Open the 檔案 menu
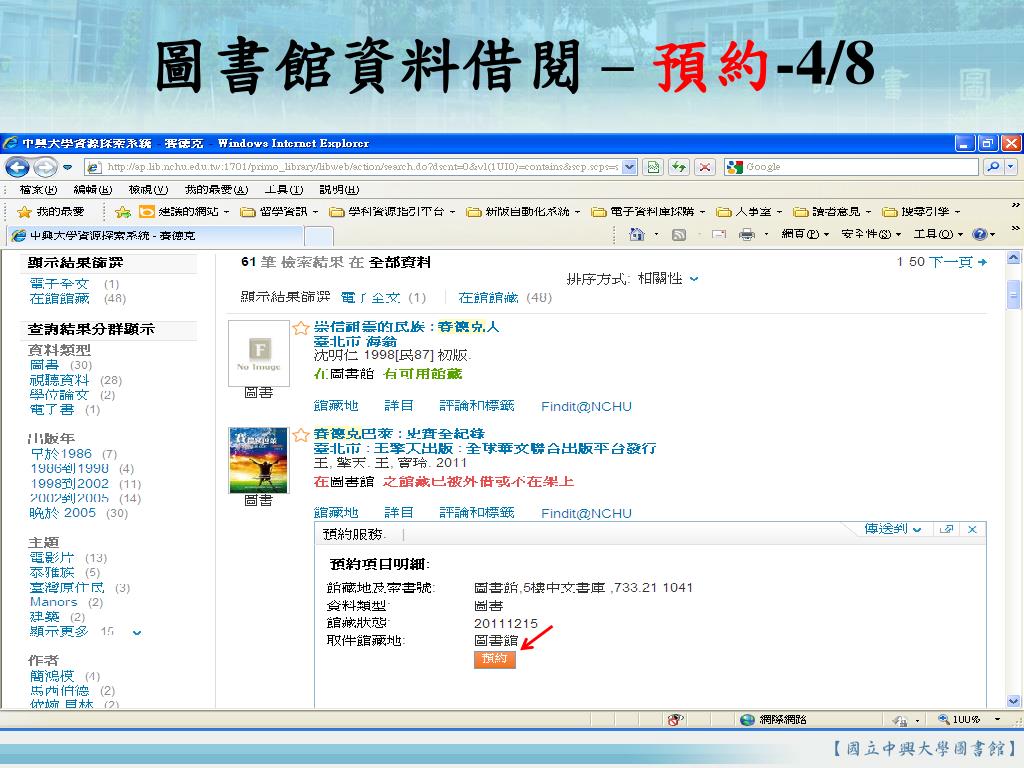1024x768 pixels. tap(38, 189)
